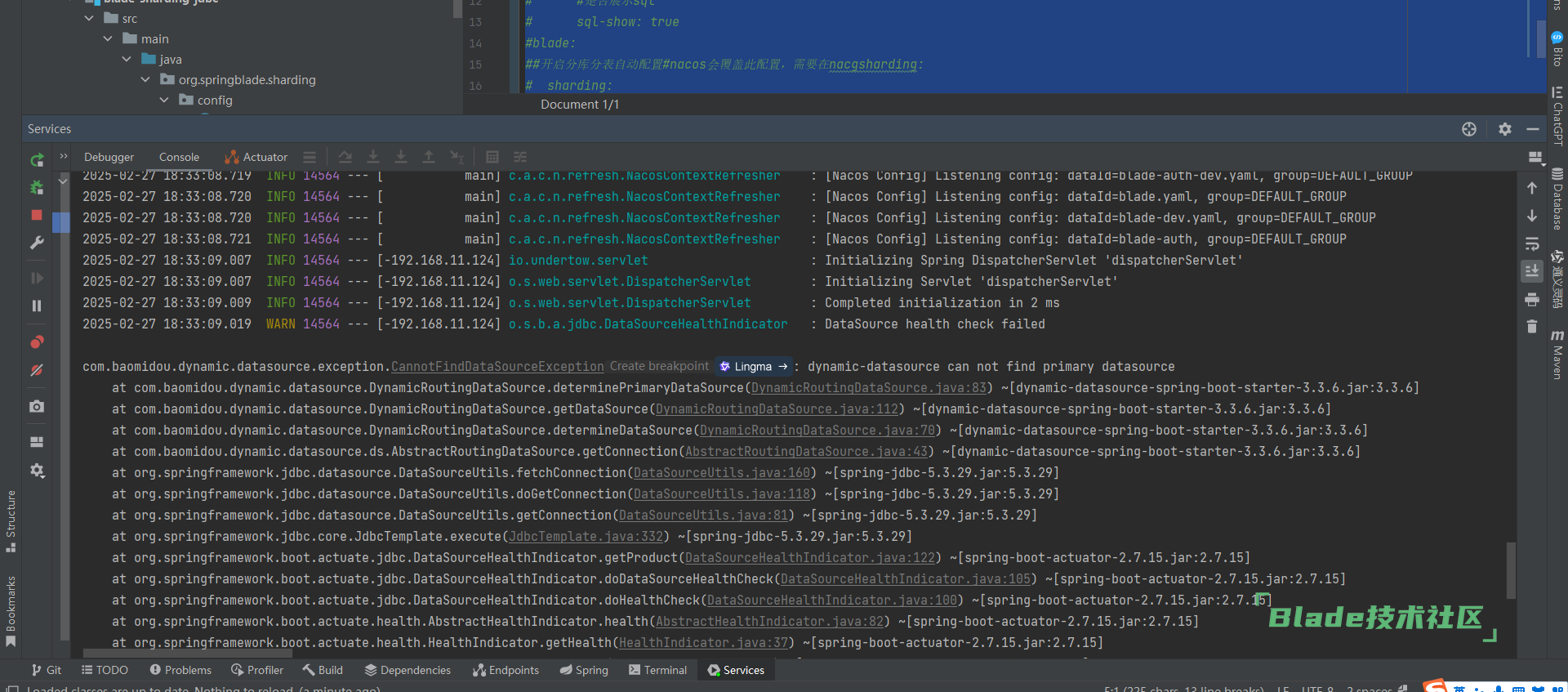This screenshot has height=692, width=1568.
Task: Open the ChatGPT side tool window
Action: 1557,115
